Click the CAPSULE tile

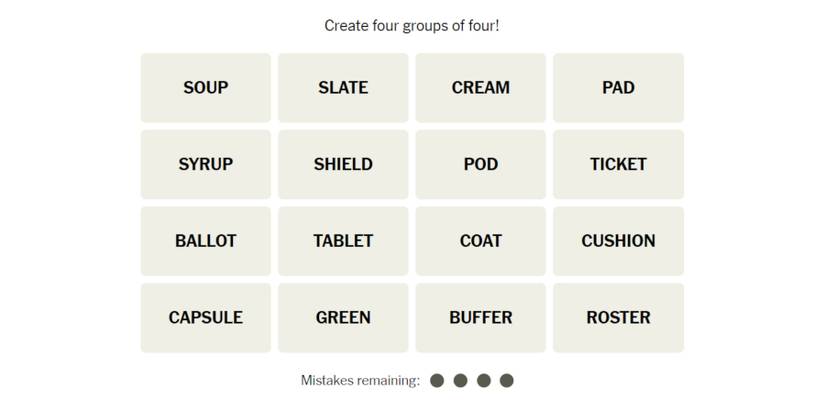click(205, 318)
